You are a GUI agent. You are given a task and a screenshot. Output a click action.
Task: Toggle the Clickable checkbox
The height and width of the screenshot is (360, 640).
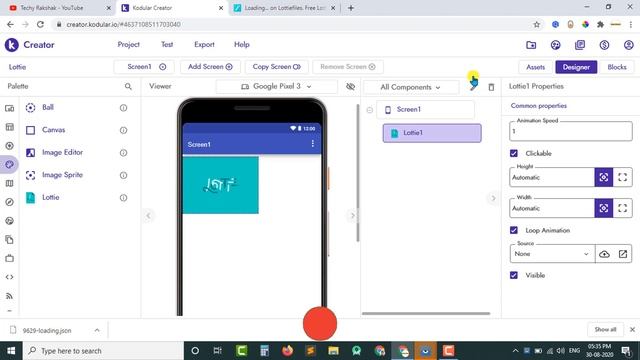coord(514,153)
